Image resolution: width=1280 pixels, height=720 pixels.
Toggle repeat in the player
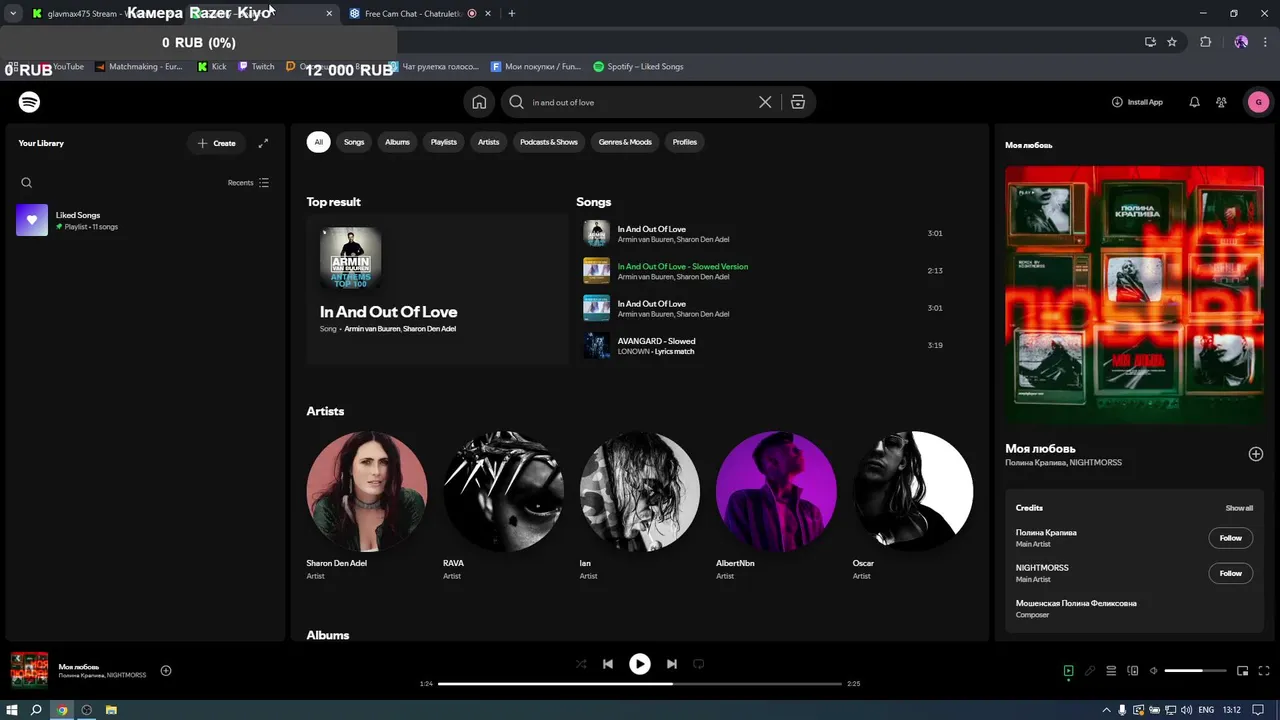point(699,664)
